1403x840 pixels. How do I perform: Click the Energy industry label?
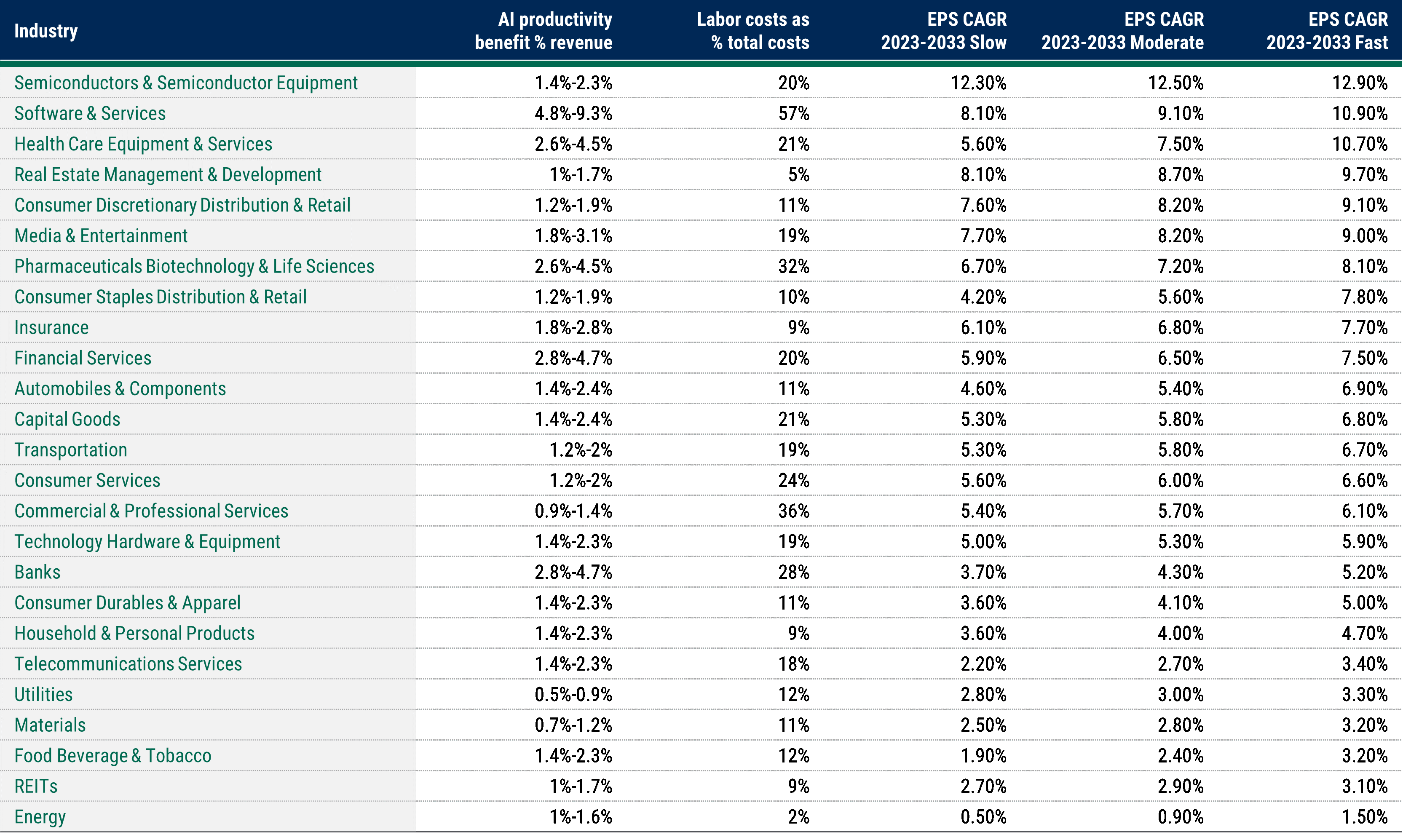(40, 816)
